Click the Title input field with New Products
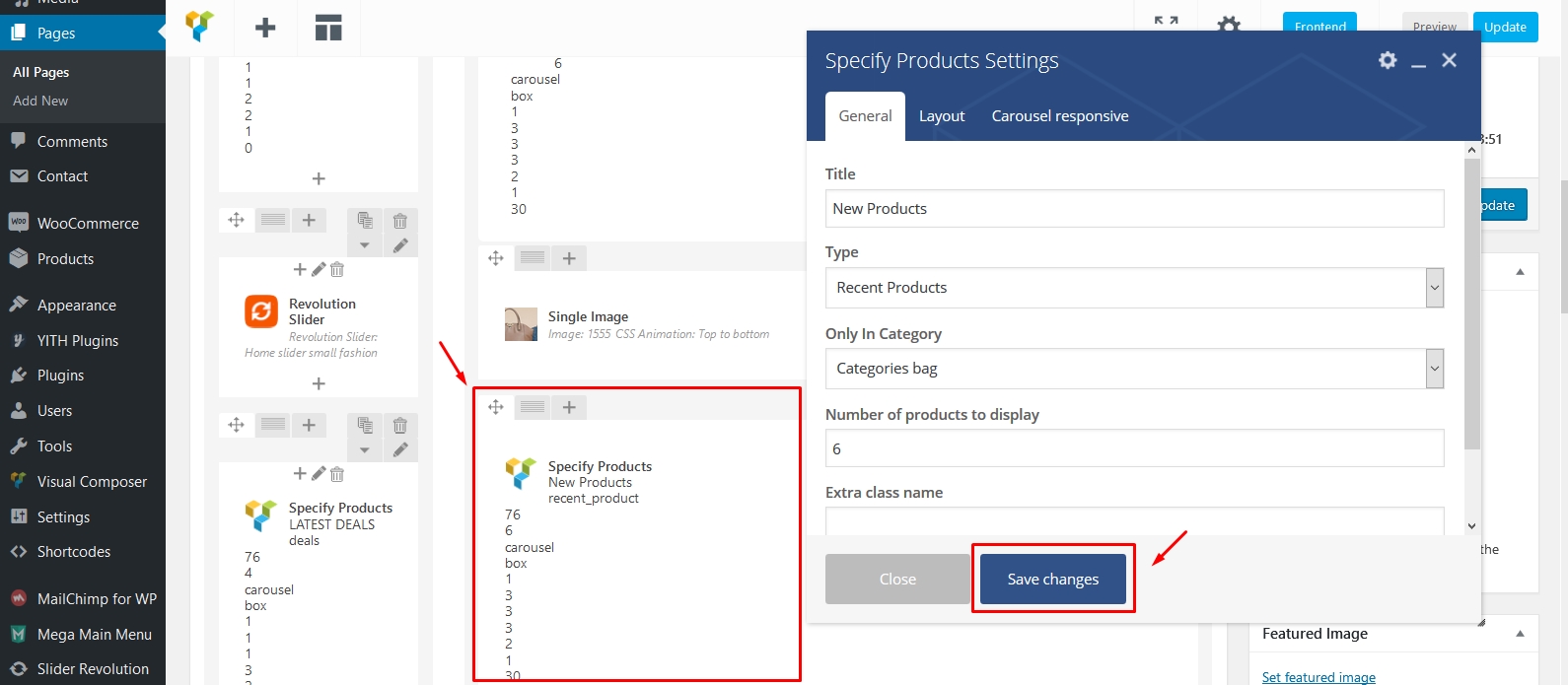This screenshot has width=1568, height=685. tap(1134, 209)
